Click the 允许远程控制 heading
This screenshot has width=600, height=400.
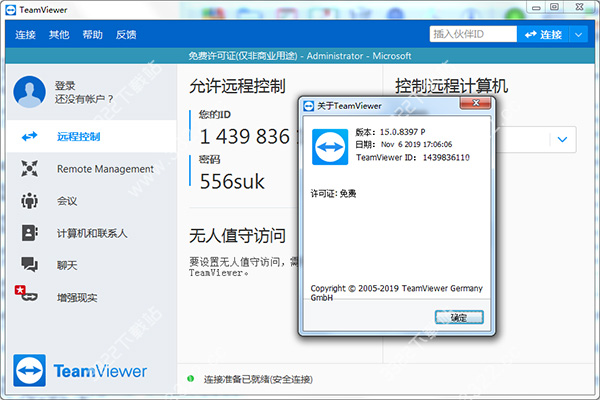[237, 86]
